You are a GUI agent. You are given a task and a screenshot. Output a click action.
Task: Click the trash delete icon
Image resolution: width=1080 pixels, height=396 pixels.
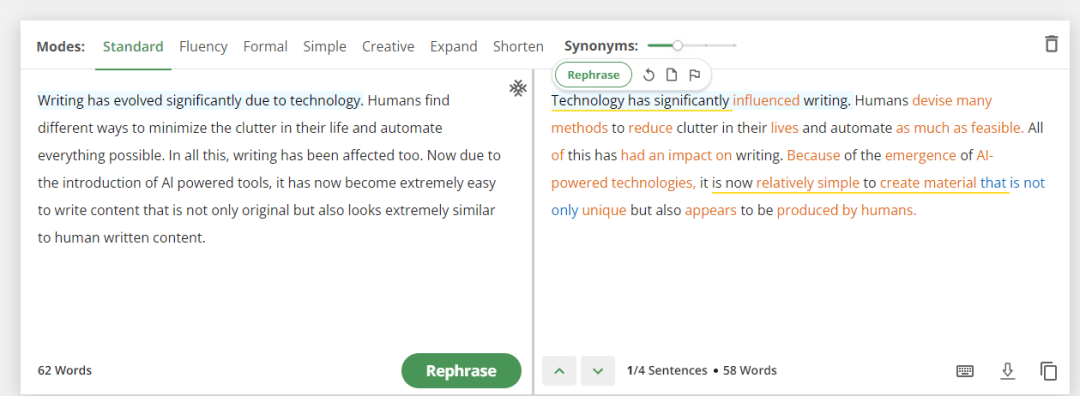[1051, 44]
